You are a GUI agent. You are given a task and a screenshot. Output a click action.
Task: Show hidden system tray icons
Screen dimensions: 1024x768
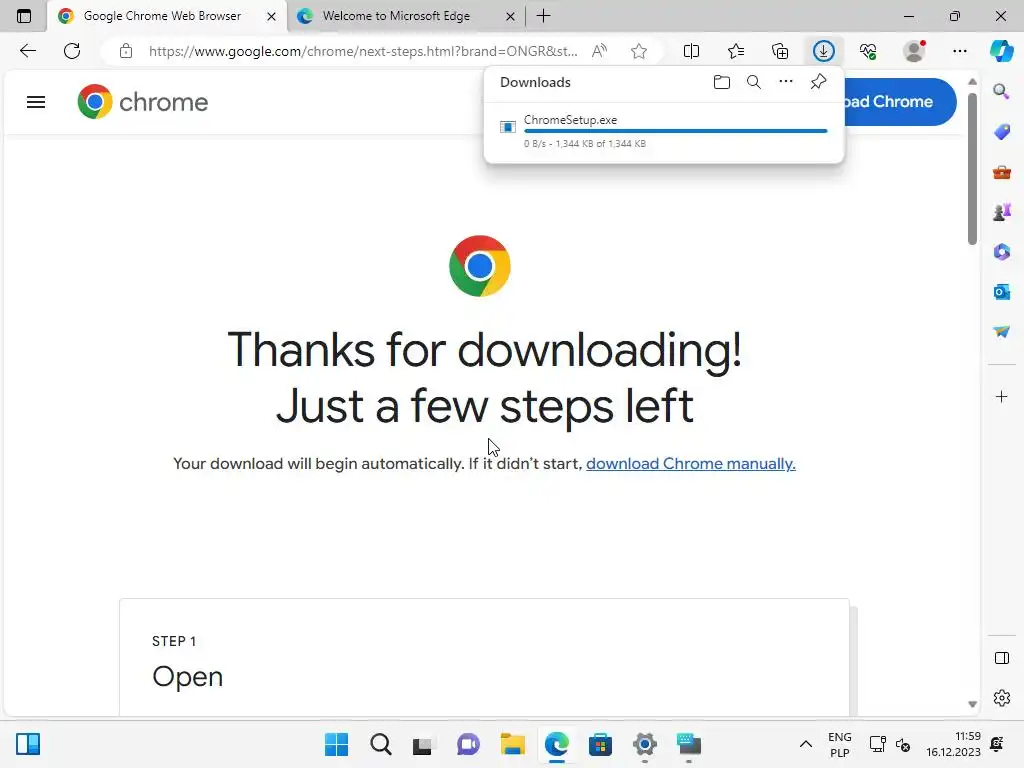coord(806,744)
